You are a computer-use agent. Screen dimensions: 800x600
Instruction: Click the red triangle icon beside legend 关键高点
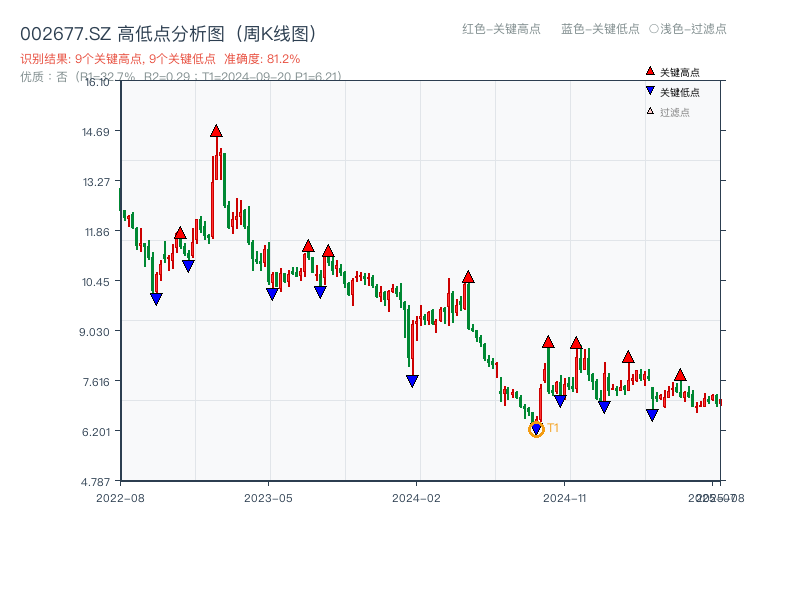pyautogui.click(x=650, y=71)
